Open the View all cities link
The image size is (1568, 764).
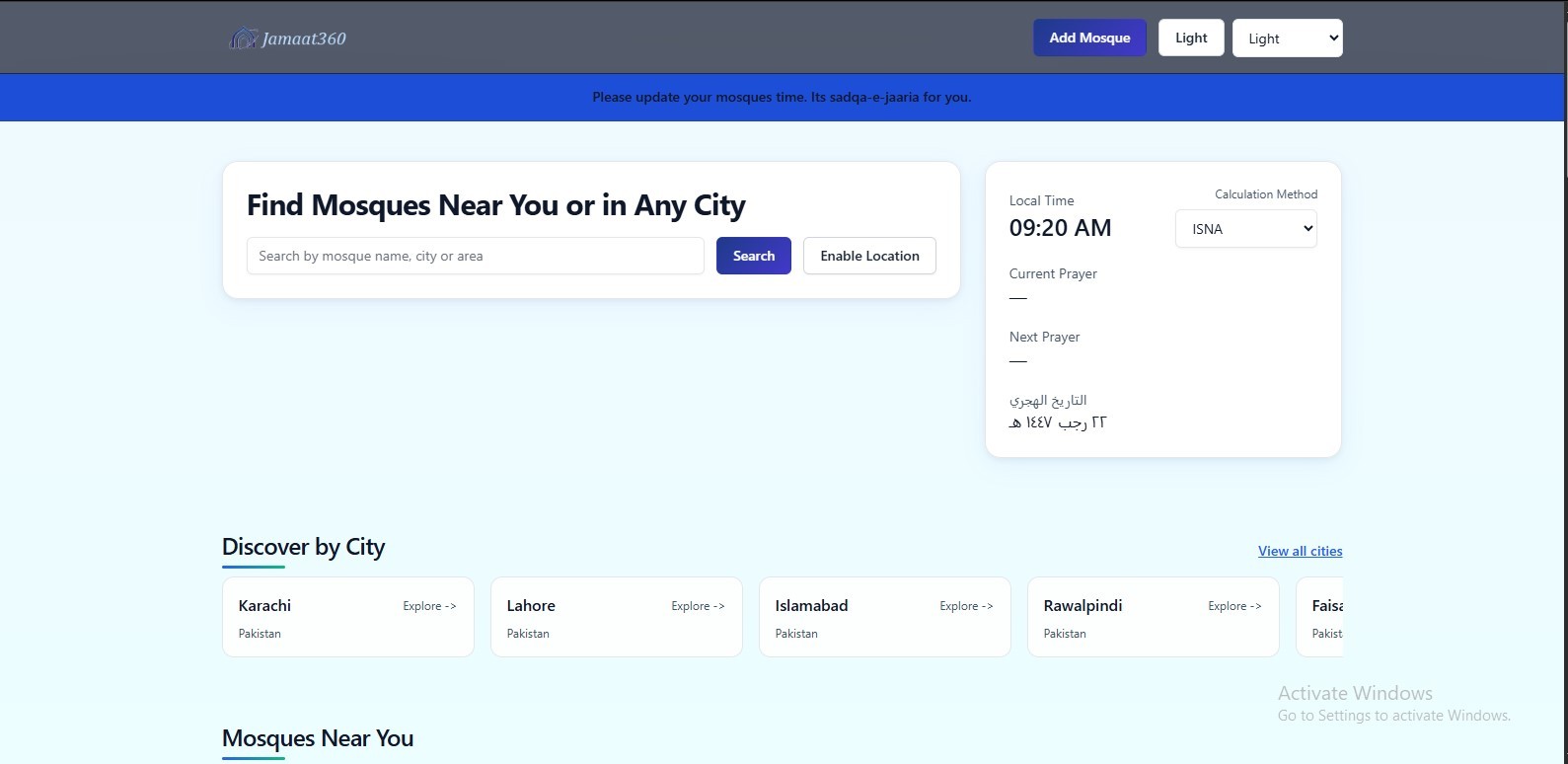(1300, 551)
